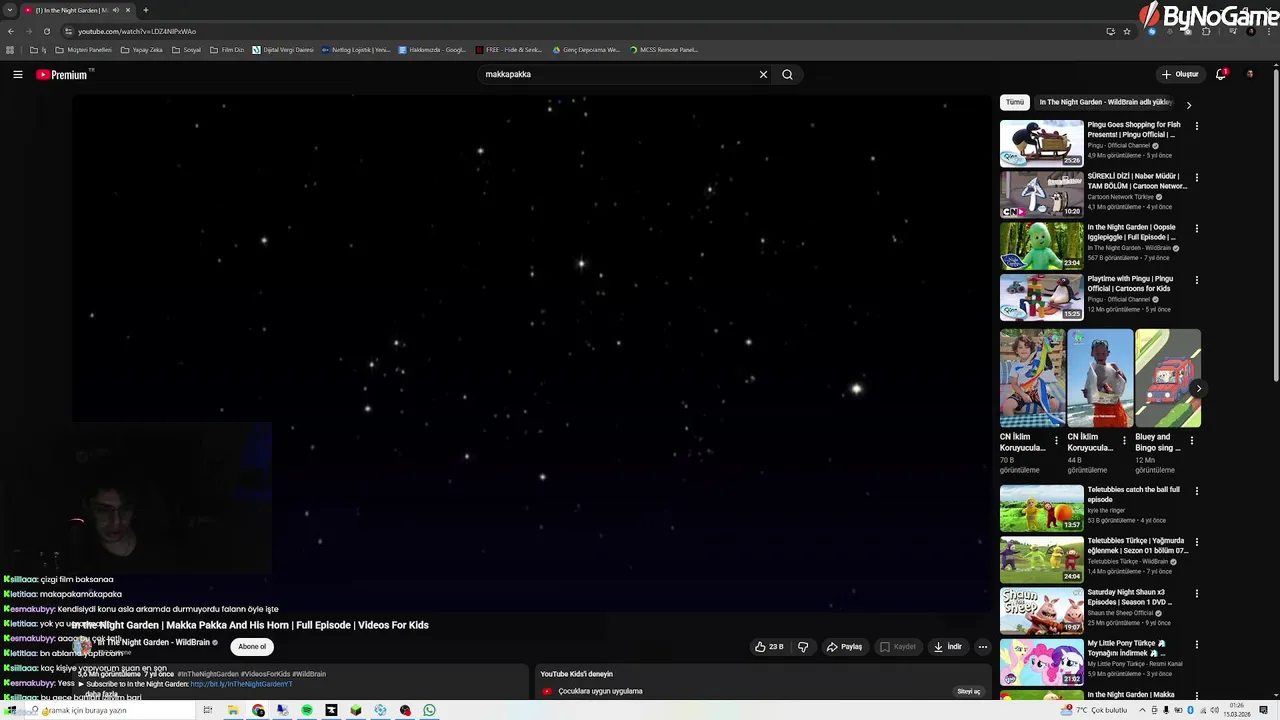The image size is (1280, 720).
Task: Open the notifications bell
Action: (x=1220, y=74)
